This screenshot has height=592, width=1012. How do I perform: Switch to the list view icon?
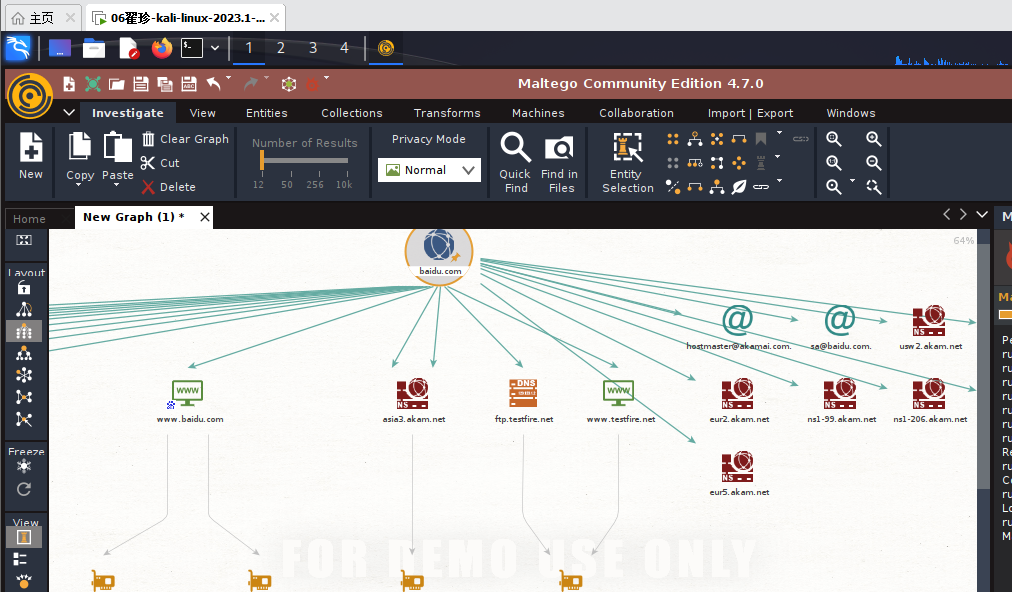coord(20,559)
